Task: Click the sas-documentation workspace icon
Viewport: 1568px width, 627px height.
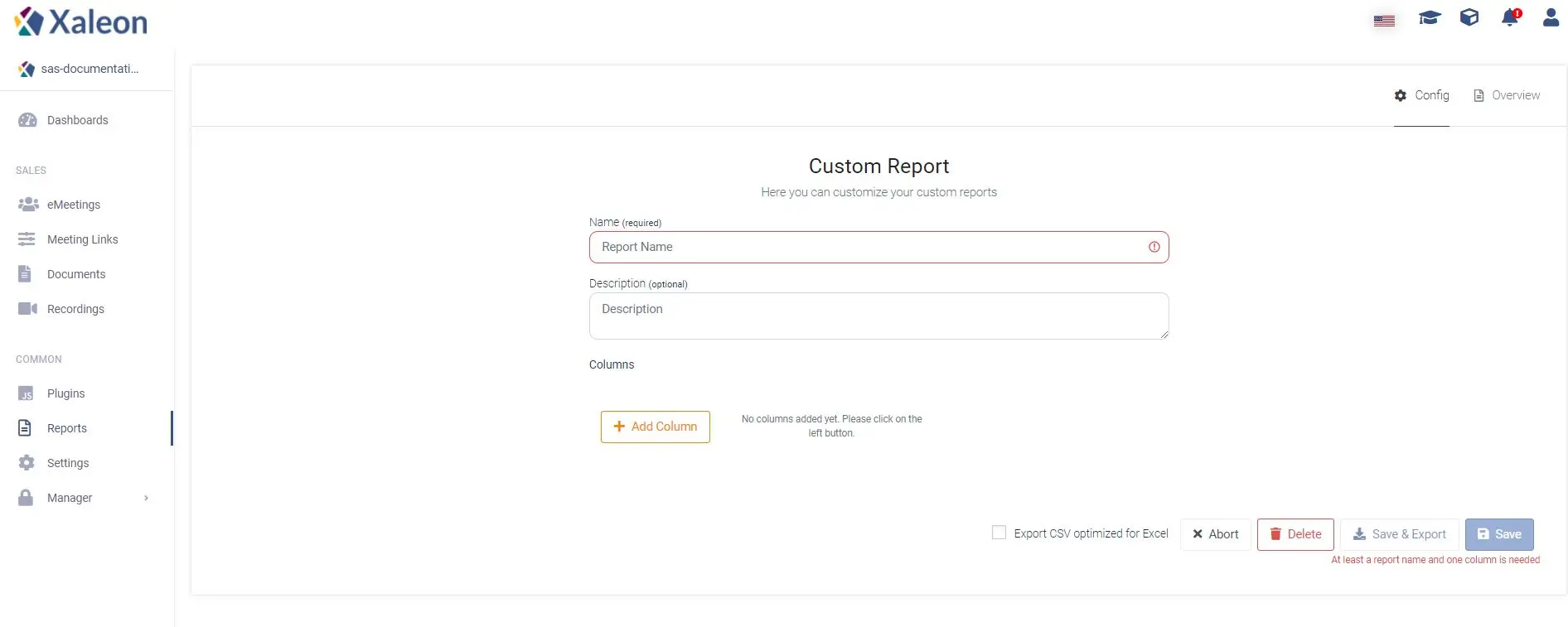Action: [27, 70]
